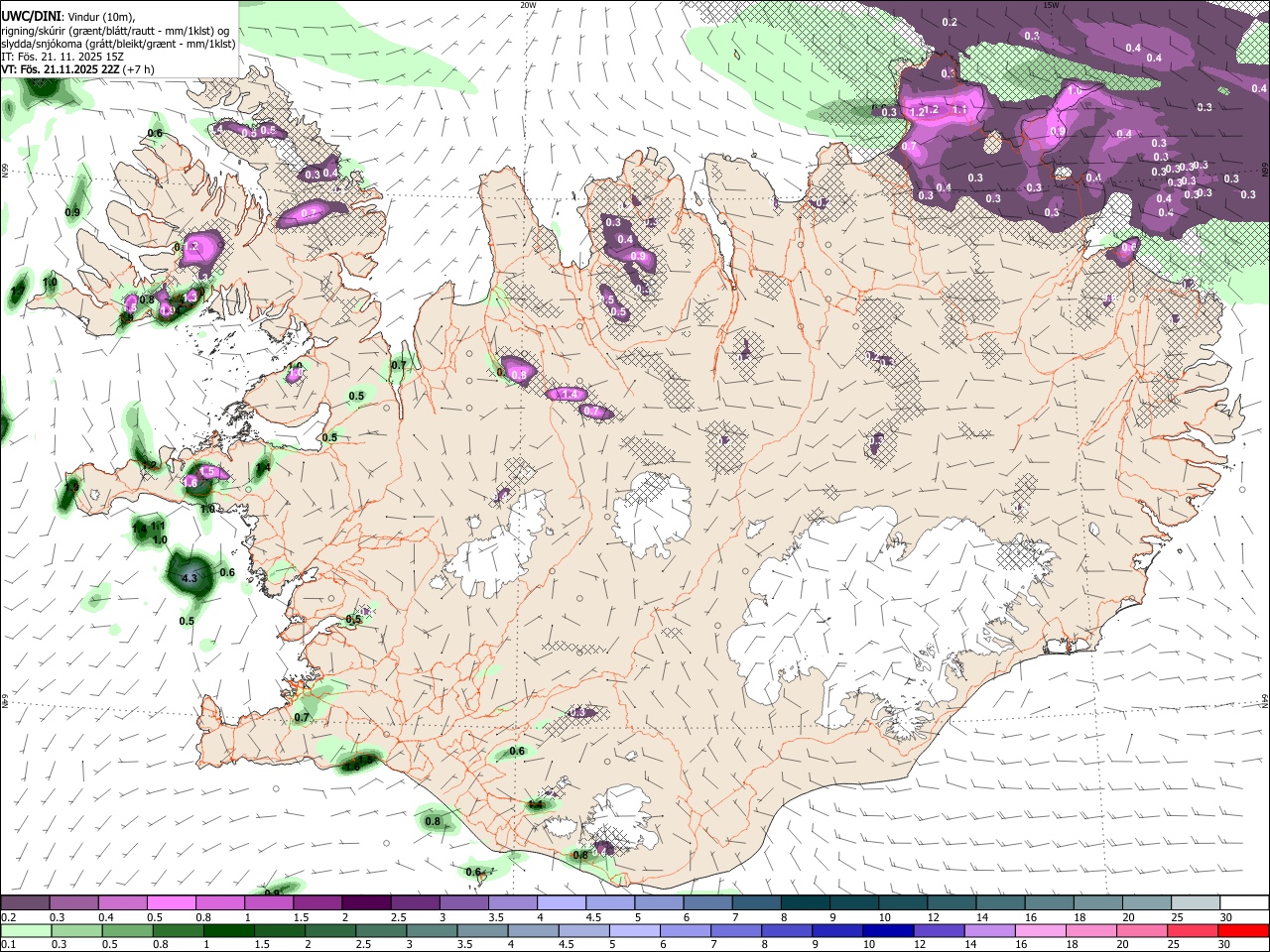This screenshot has width=1270, height=952.
Task: Select the bright red swatch after 30 in bottom row
Action: pyautogui.click(x=1244, y=931)
